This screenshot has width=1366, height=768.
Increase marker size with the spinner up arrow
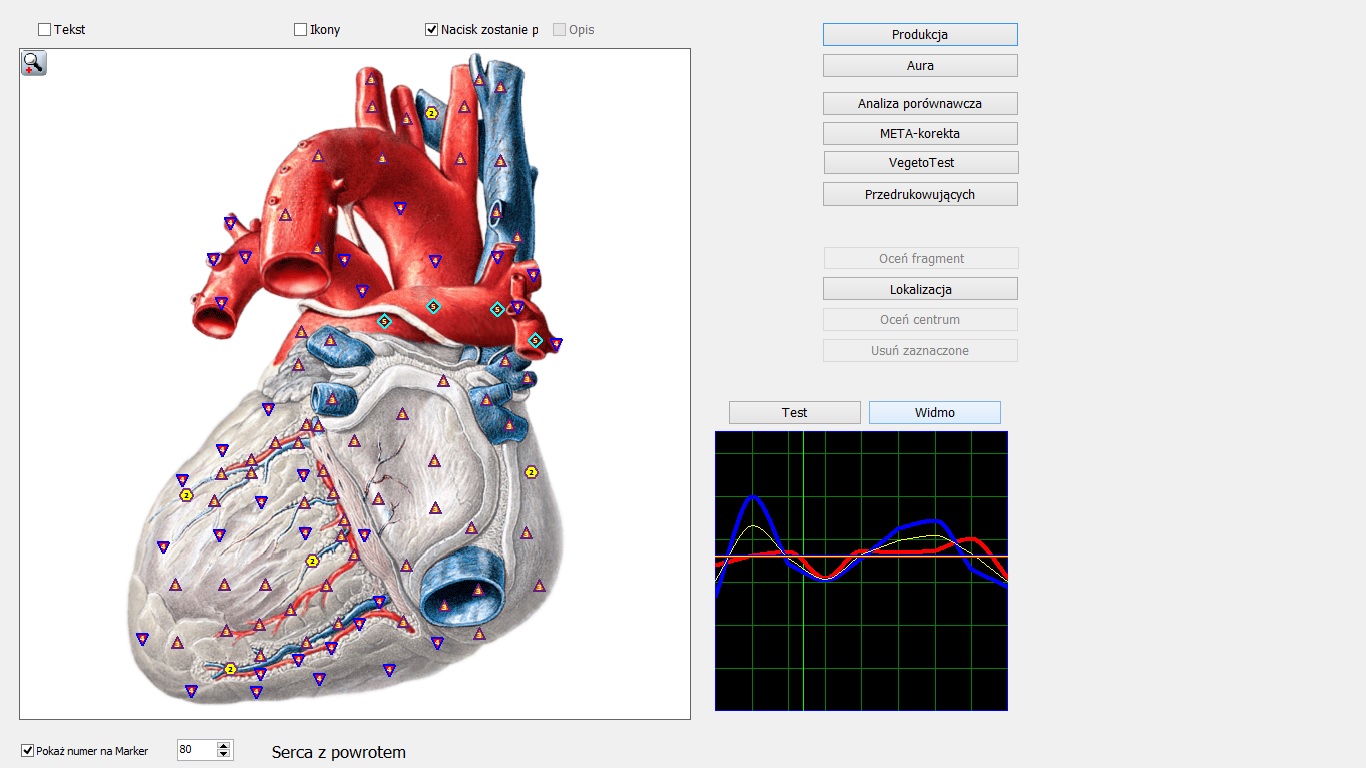(224, 745)
